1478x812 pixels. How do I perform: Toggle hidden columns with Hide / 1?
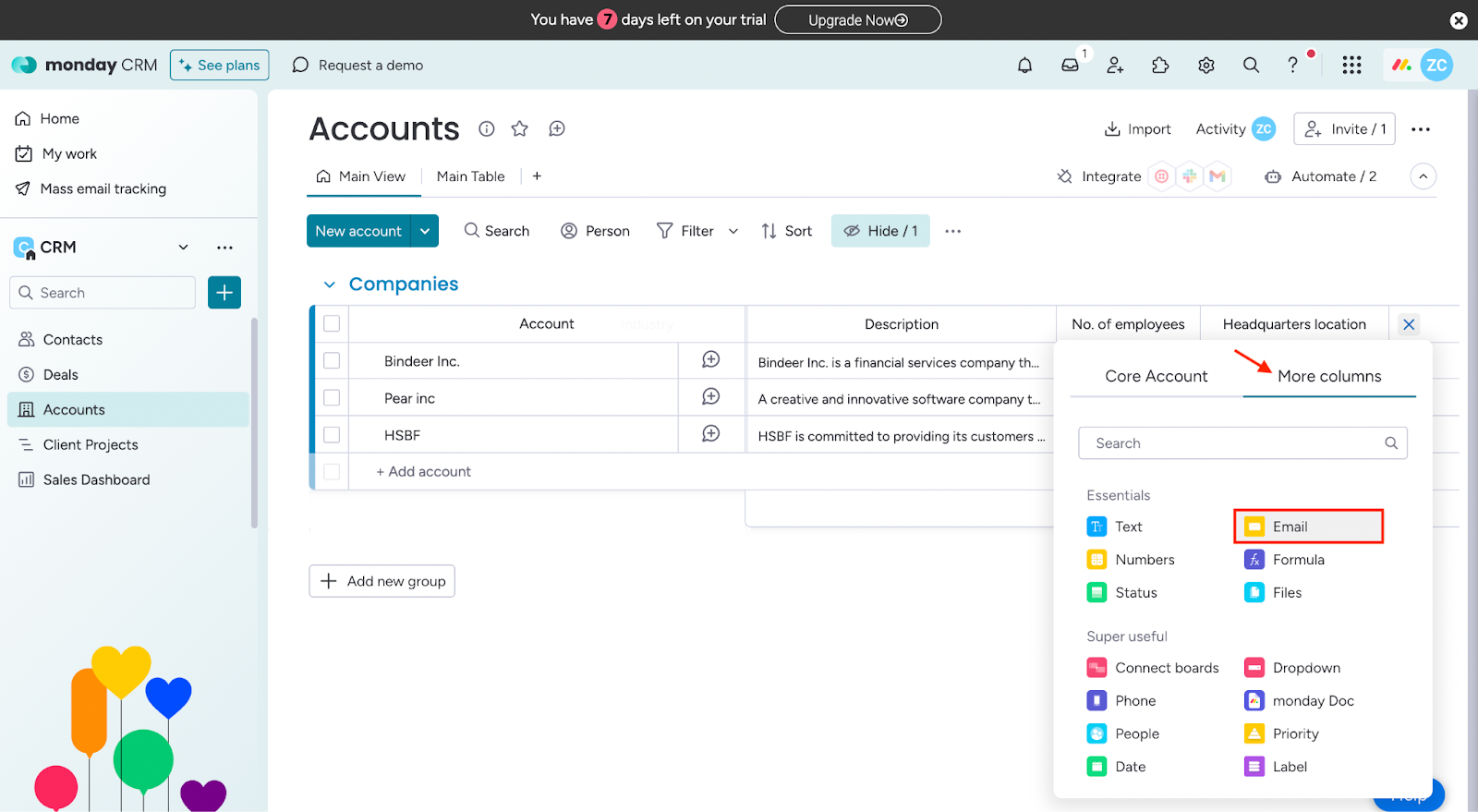[880, 231]
